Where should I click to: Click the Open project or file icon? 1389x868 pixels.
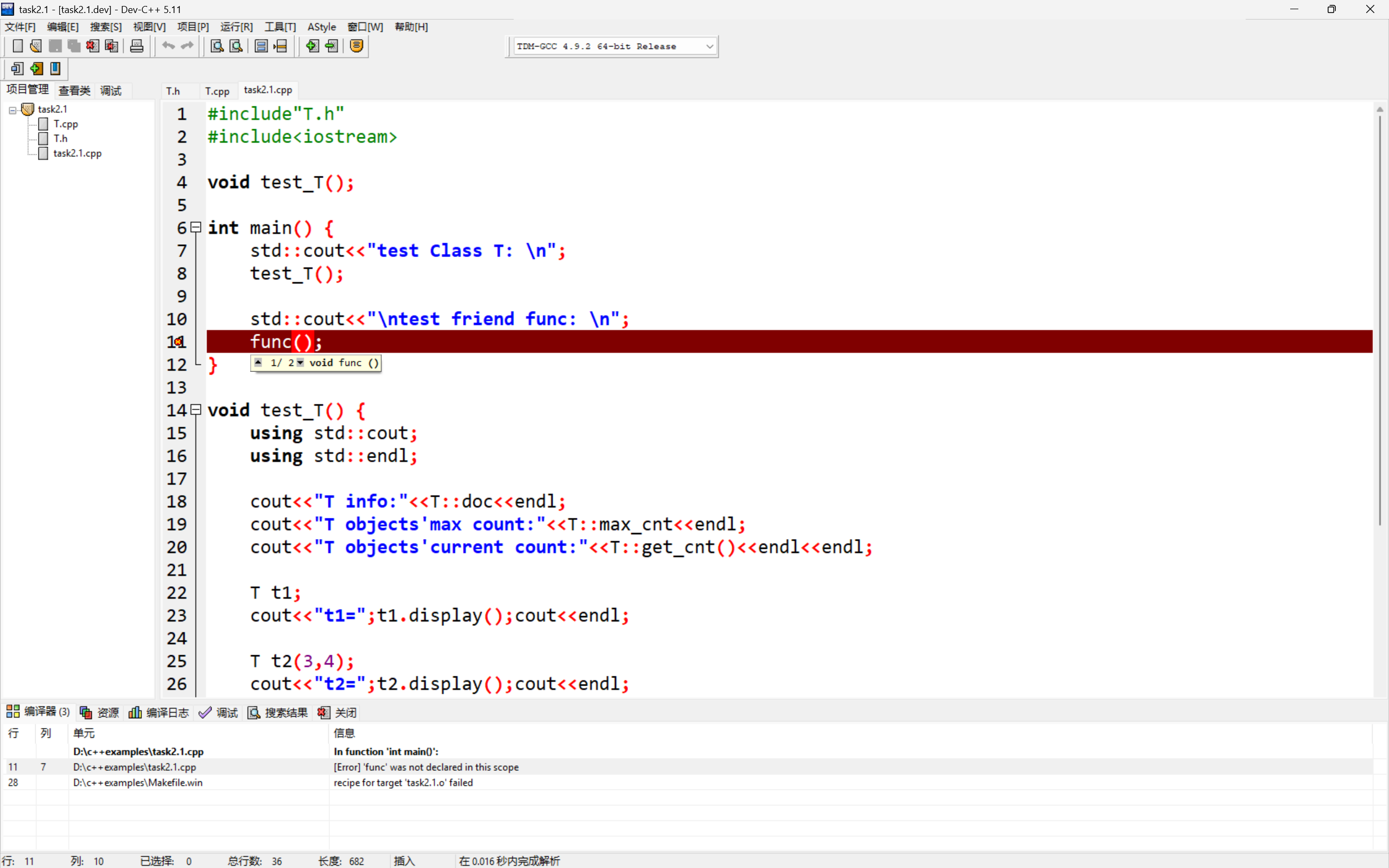[36, 46]
